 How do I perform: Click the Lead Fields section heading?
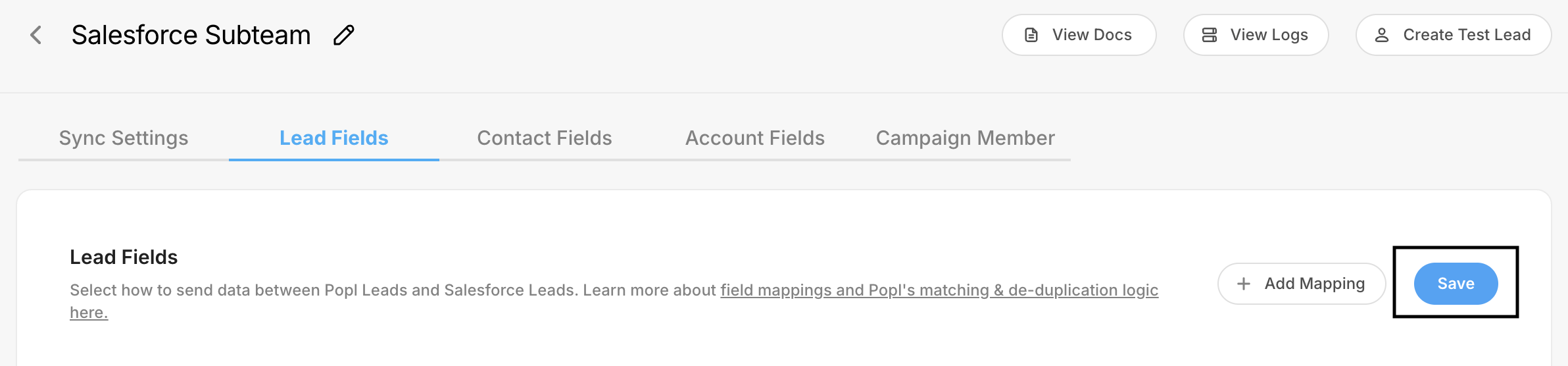[x=124, y=257]
